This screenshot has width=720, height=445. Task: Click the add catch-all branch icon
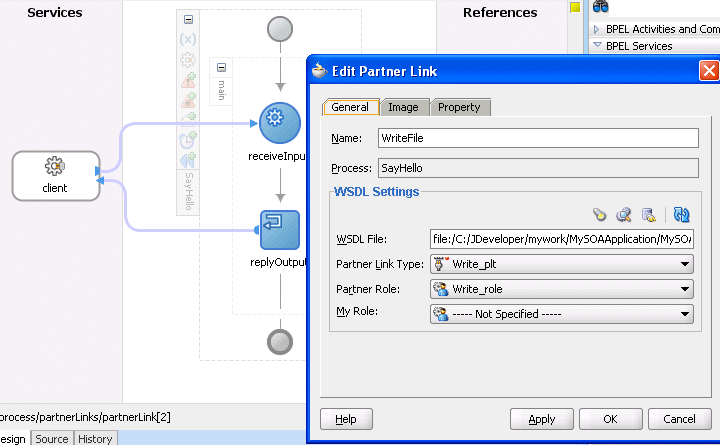(188, 100)
